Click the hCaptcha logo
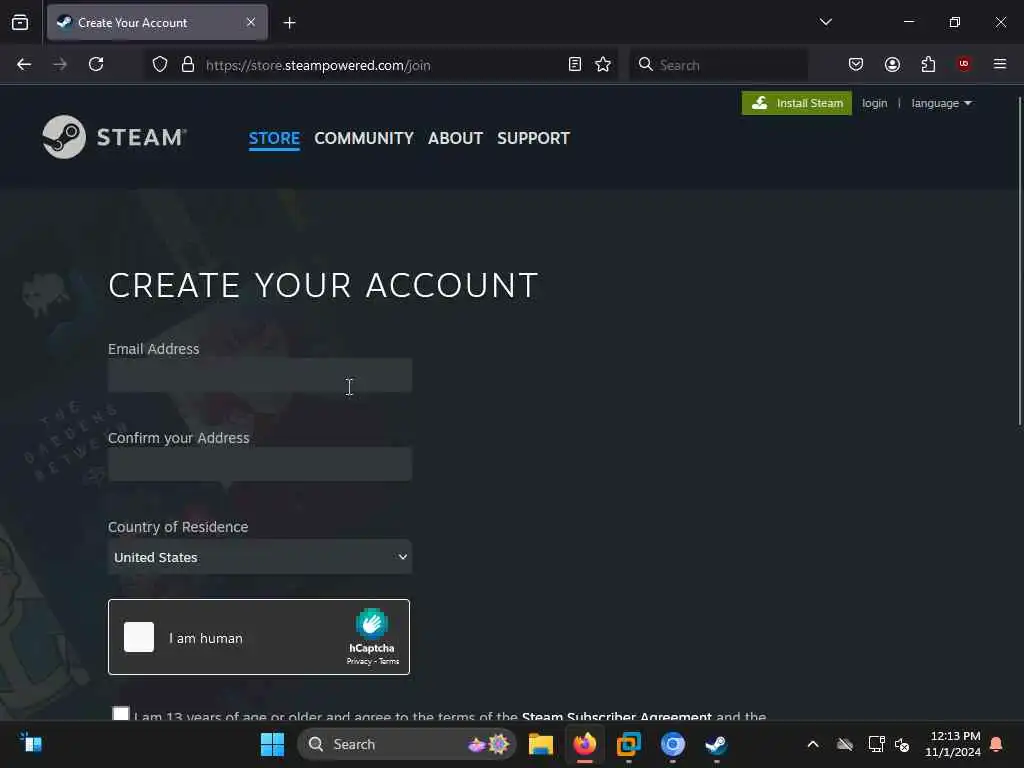 point(372,624)
